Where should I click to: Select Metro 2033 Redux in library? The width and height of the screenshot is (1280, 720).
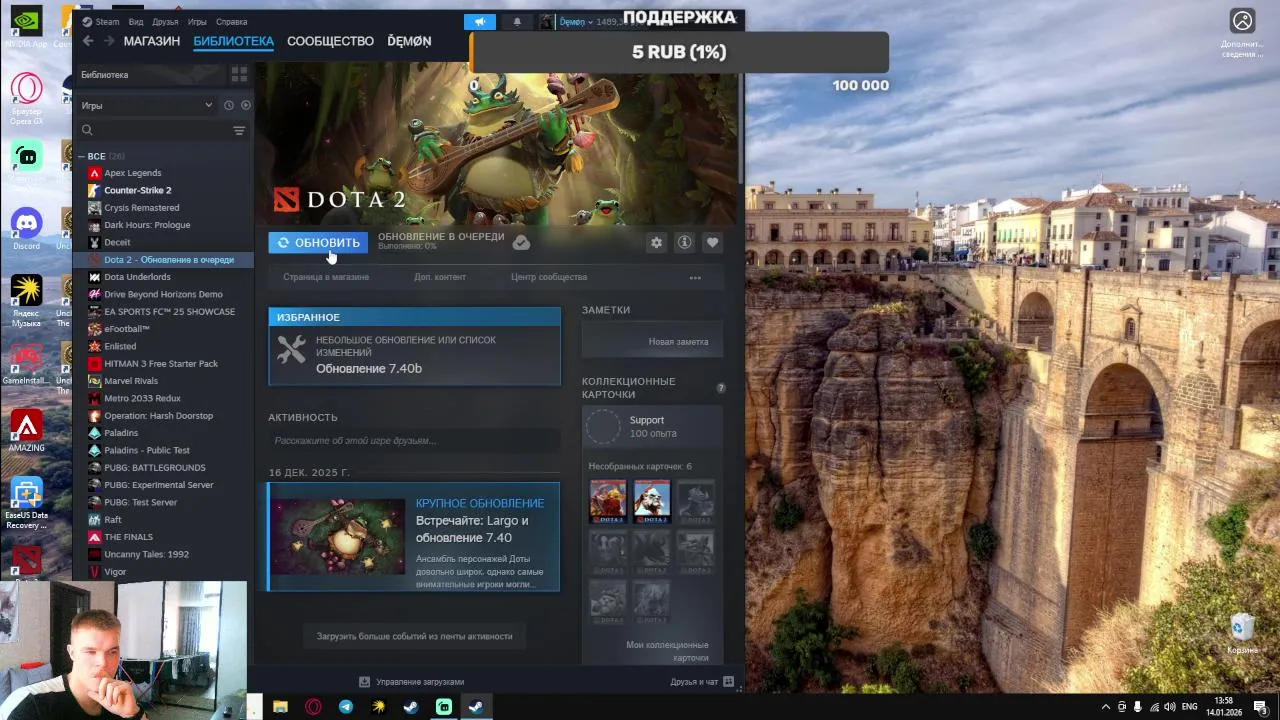pos(142,398)
